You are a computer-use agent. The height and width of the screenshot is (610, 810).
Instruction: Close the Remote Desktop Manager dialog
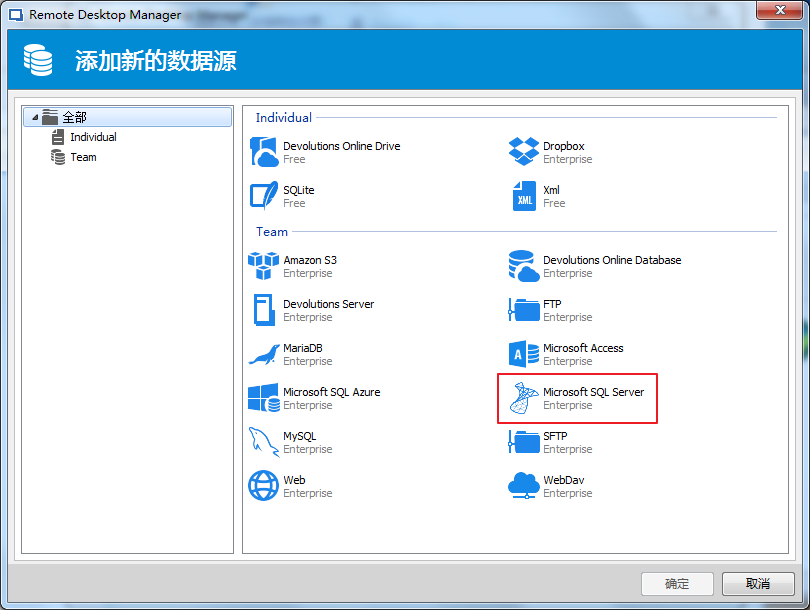pyautogui.click(x=780, y=10)
